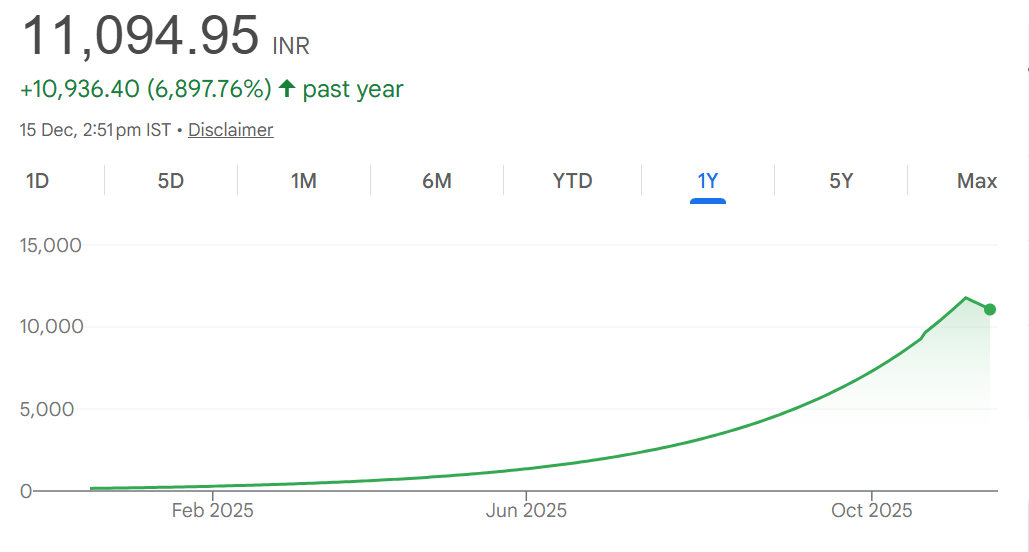Click the INR currency label
Screen dimensions: 1029x552
pos(291,46)
